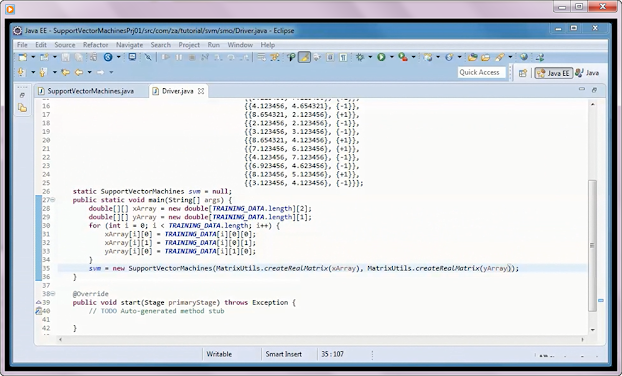622x376 pixels.
Task: Click the Run with red toolbox icon
Action: [x=403, y=57]
